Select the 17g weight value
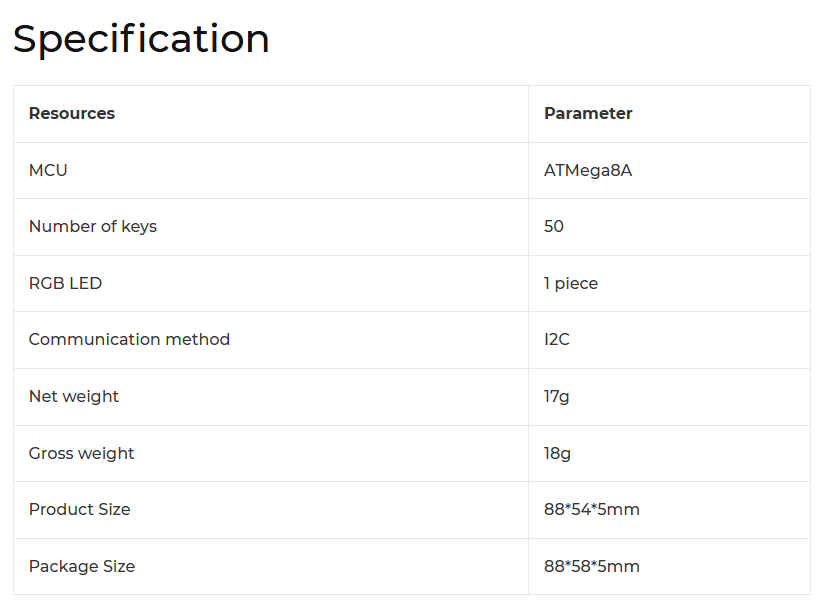Image resolution: width=822 pixels, height=609 pixels. [x=557, y=397]
